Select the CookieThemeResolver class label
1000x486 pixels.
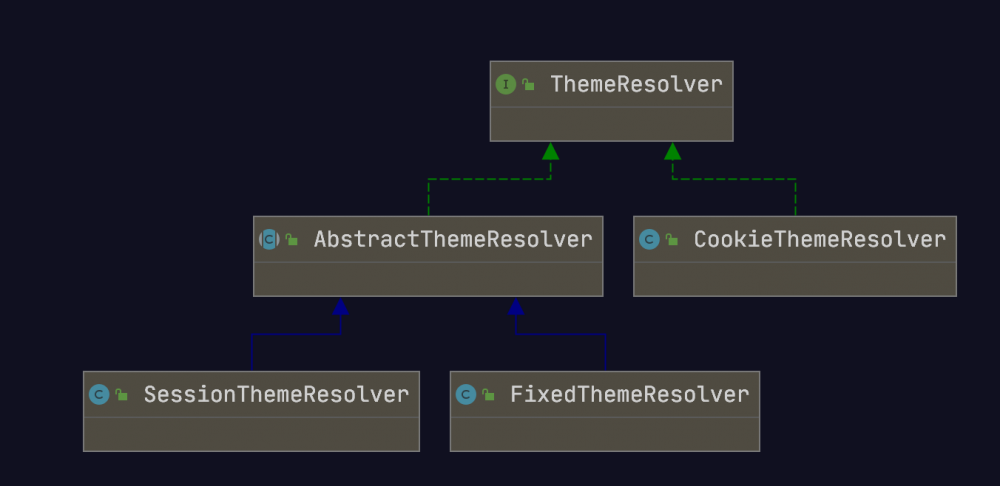tap(819, 240)
